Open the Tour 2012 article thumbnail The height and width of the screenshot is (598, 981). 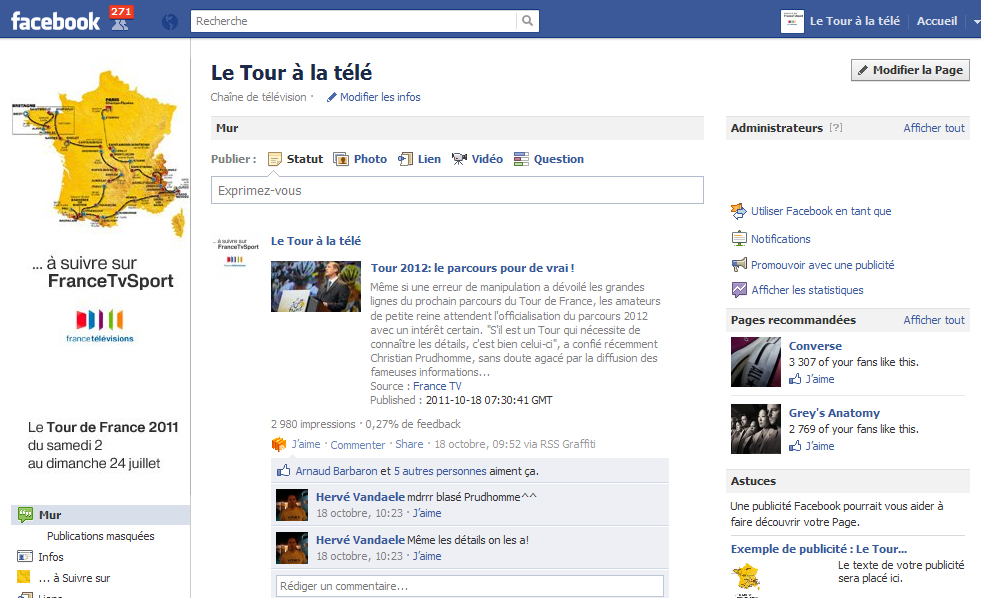316,286
